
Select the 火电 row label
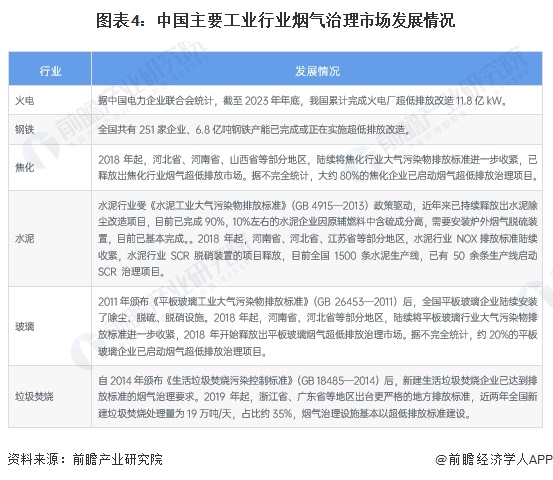pos(24,101)
